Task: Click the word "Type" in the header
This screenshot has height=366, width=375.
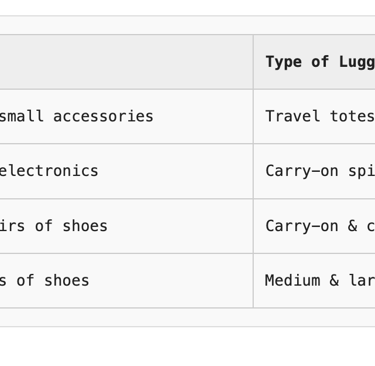Action: 284,62
